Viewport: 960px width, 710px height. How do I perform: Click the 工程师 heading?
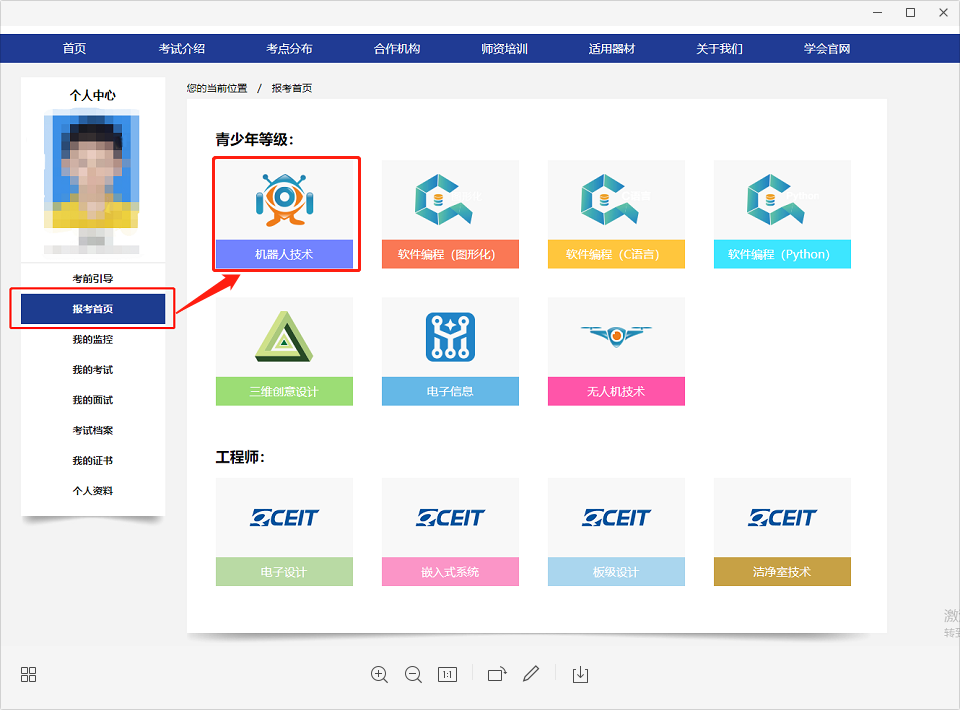(x=240, y=457)
